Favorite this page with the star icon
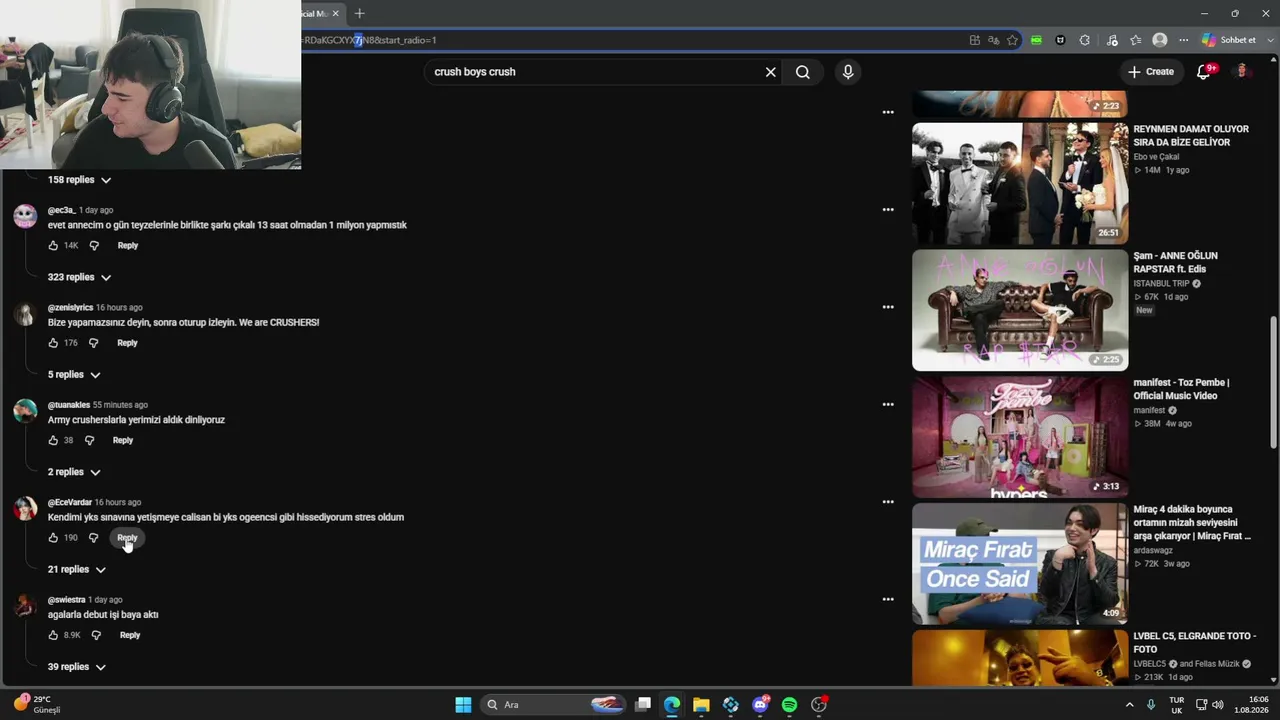Screen dimensions: 1280x720 click(1012, 40)
